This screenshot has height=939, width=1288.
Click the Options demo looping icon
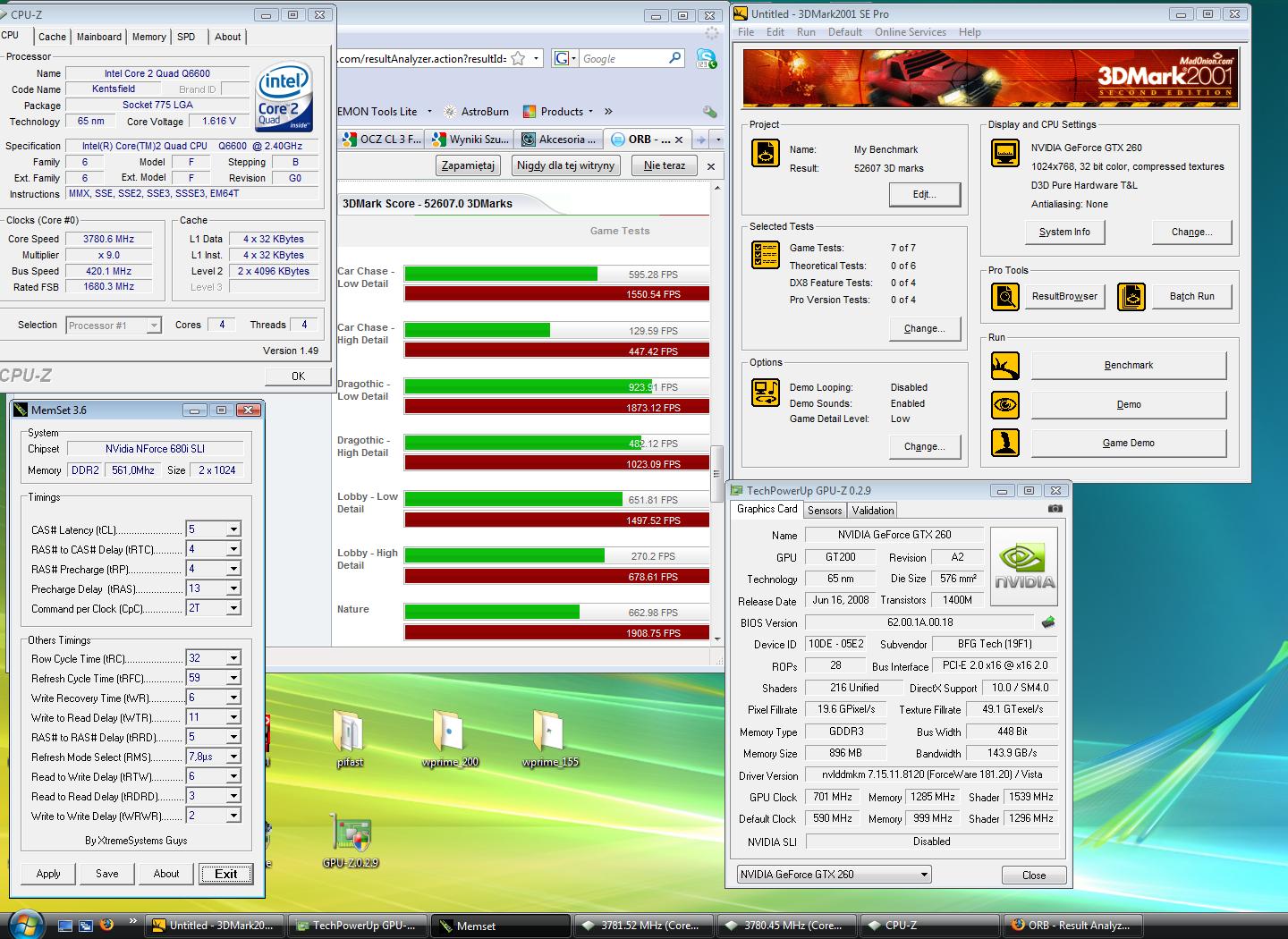click(766, 393)
